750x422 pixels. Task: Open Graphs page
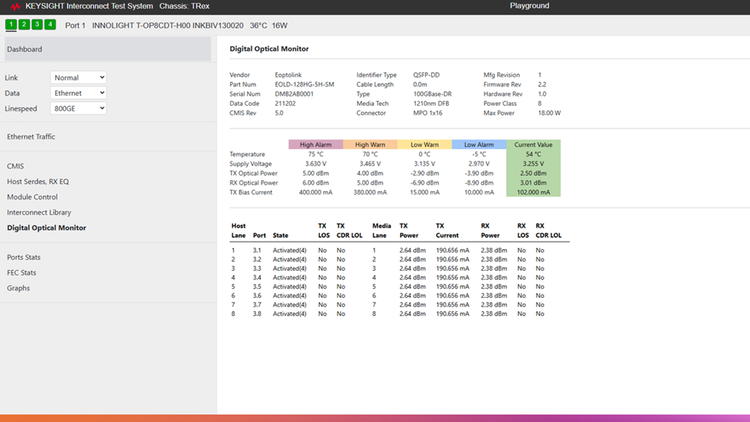(x=18, y=288)
